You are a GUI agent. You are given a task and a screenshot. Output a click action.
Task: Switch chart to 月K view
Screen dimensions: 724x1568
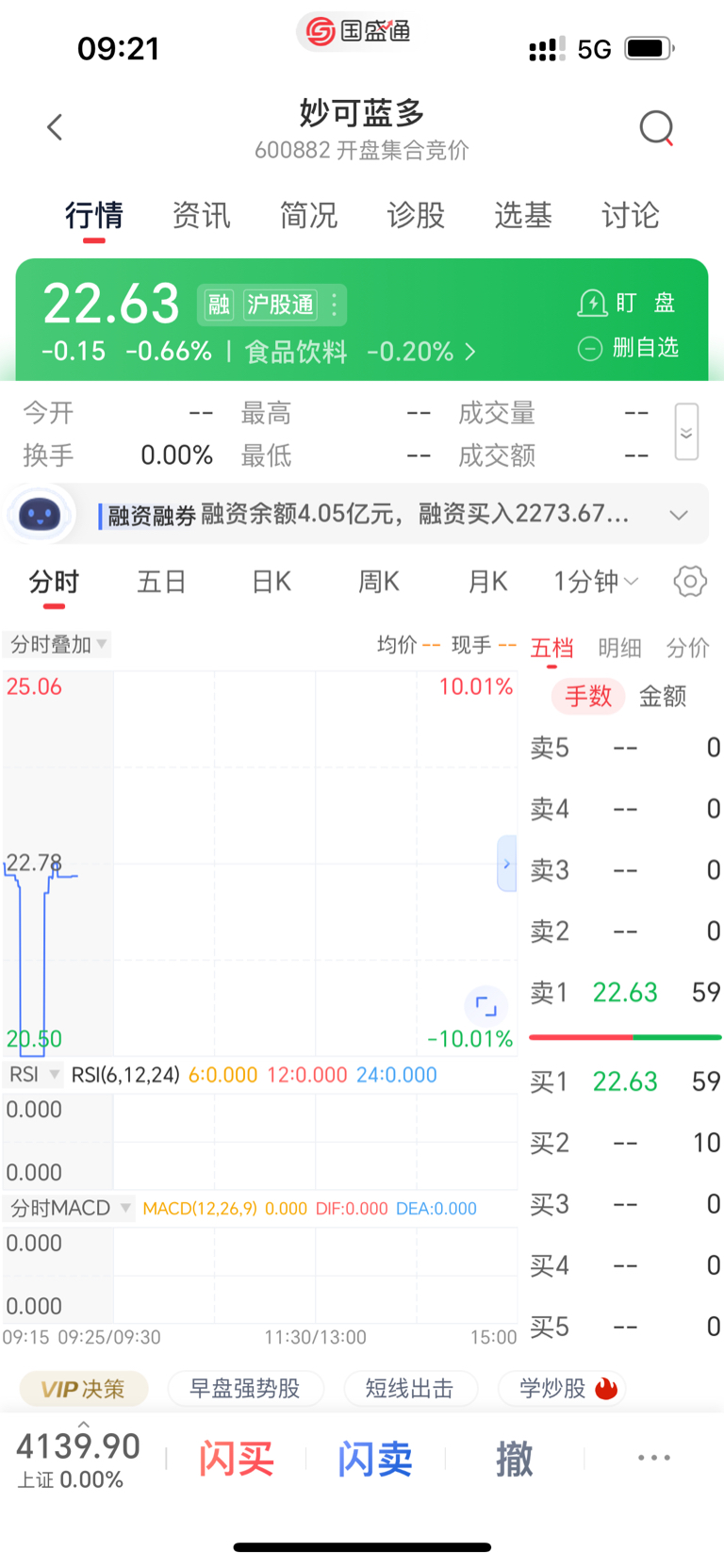(487, 582)
